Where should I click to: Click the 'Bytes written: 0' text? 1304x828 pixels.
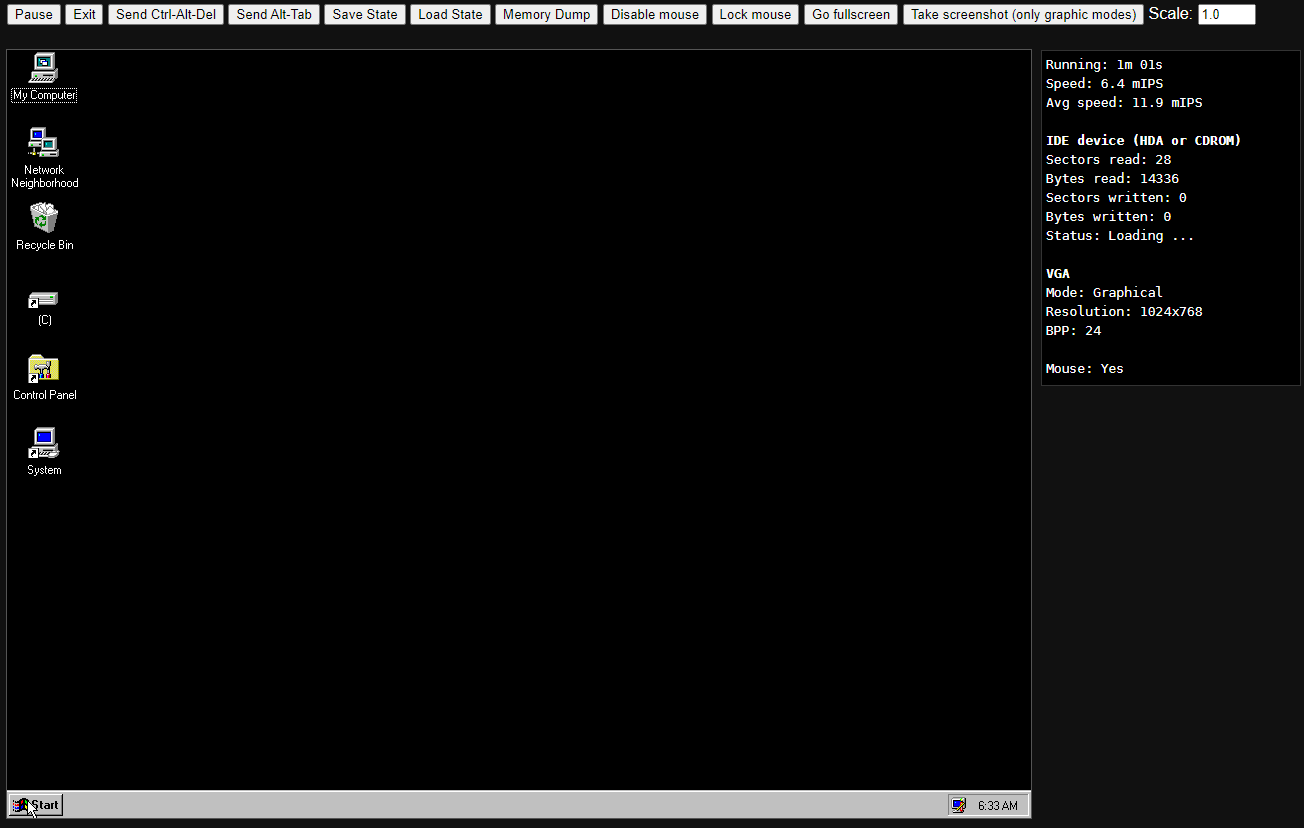[x=1108, y=217]
